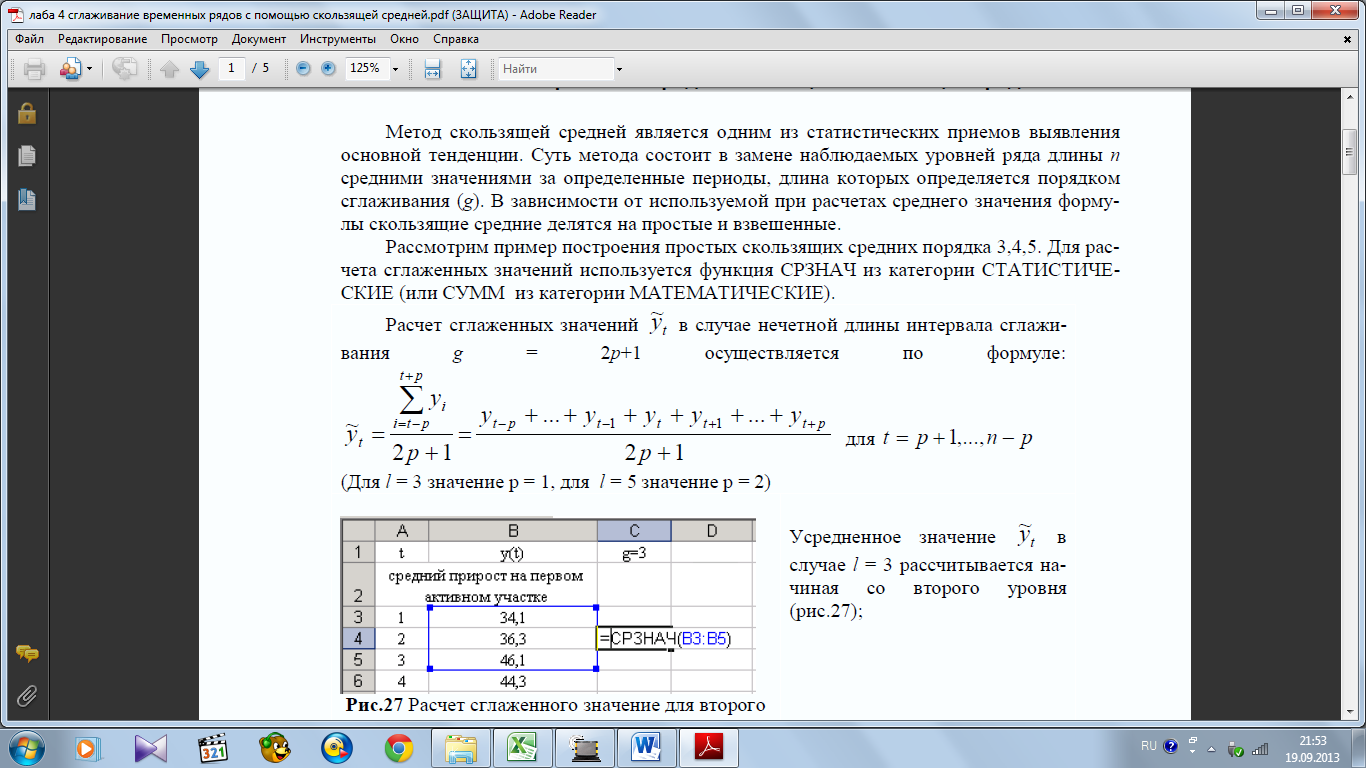
Task: Click the g=3 cell
Action: tap(634, 552)
